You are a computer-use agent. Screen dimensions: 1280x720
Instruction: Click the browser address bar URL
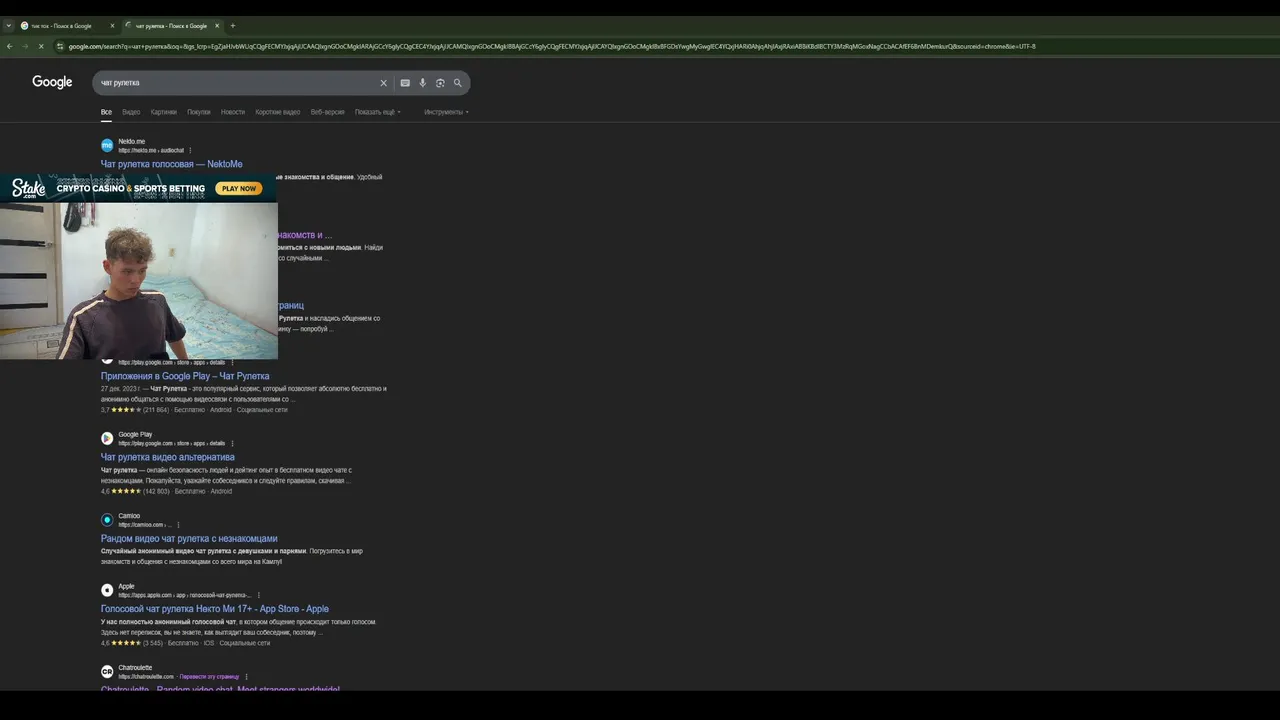tap(552, 46)
